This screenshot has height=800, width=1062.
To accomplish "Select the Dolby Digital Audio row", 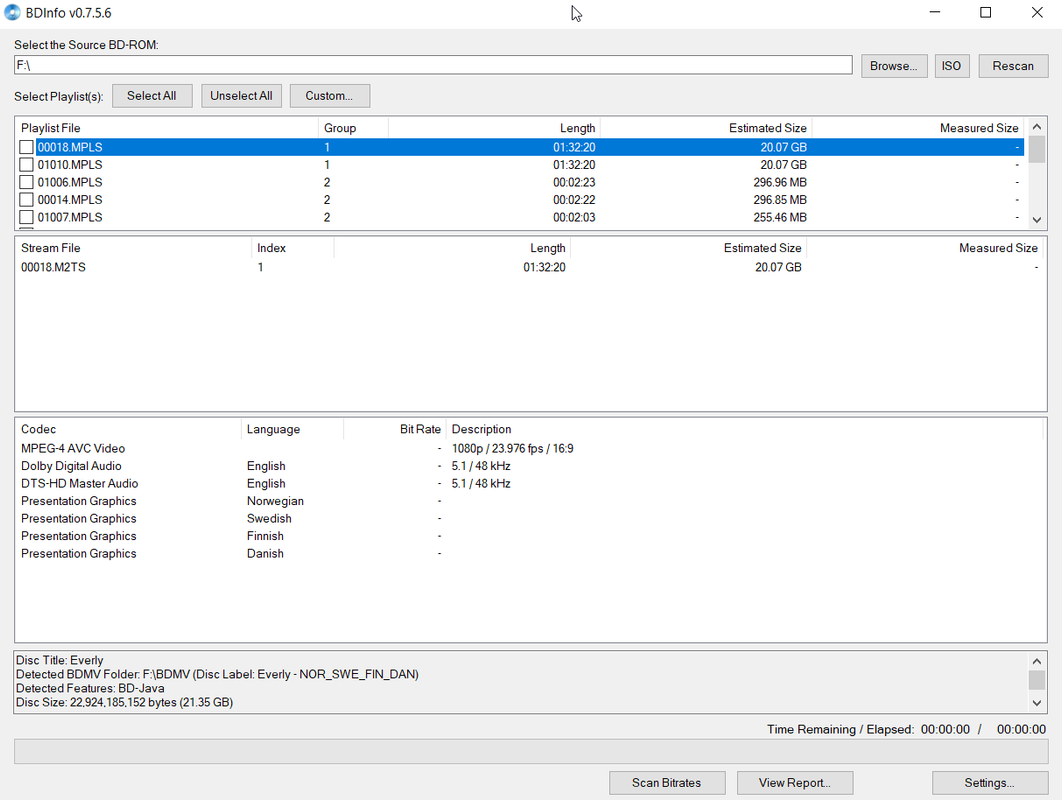I will click(530, 466).
